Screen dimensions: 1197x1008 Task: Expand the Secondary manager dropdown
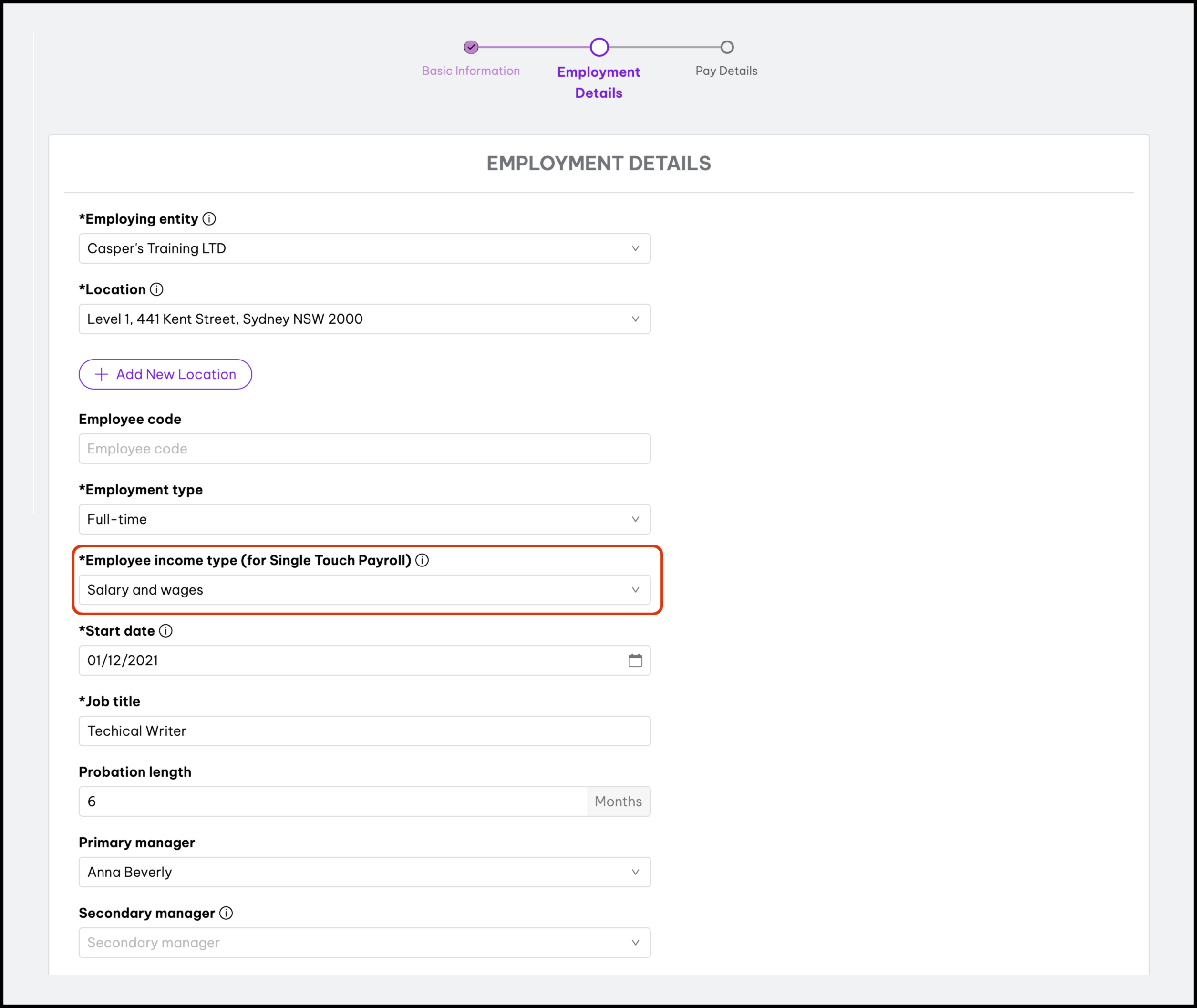pos(364,943)
